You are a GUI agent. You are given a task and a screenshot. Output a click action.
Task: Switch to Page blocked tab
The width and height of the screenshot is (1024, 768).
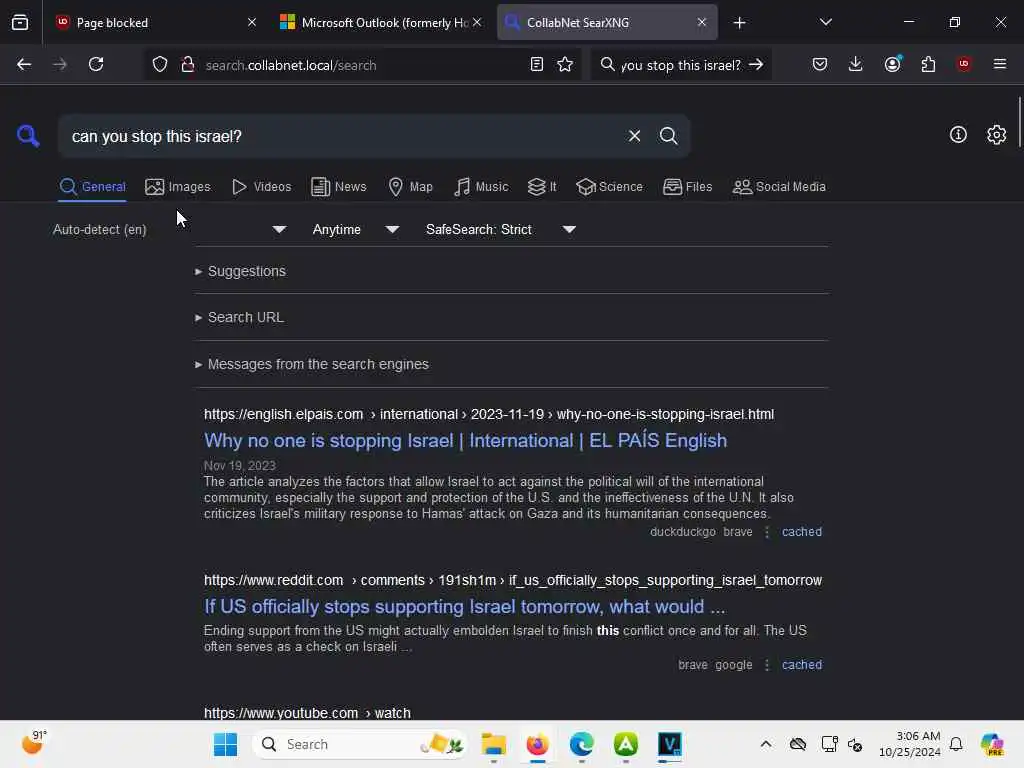coord(155,22)
